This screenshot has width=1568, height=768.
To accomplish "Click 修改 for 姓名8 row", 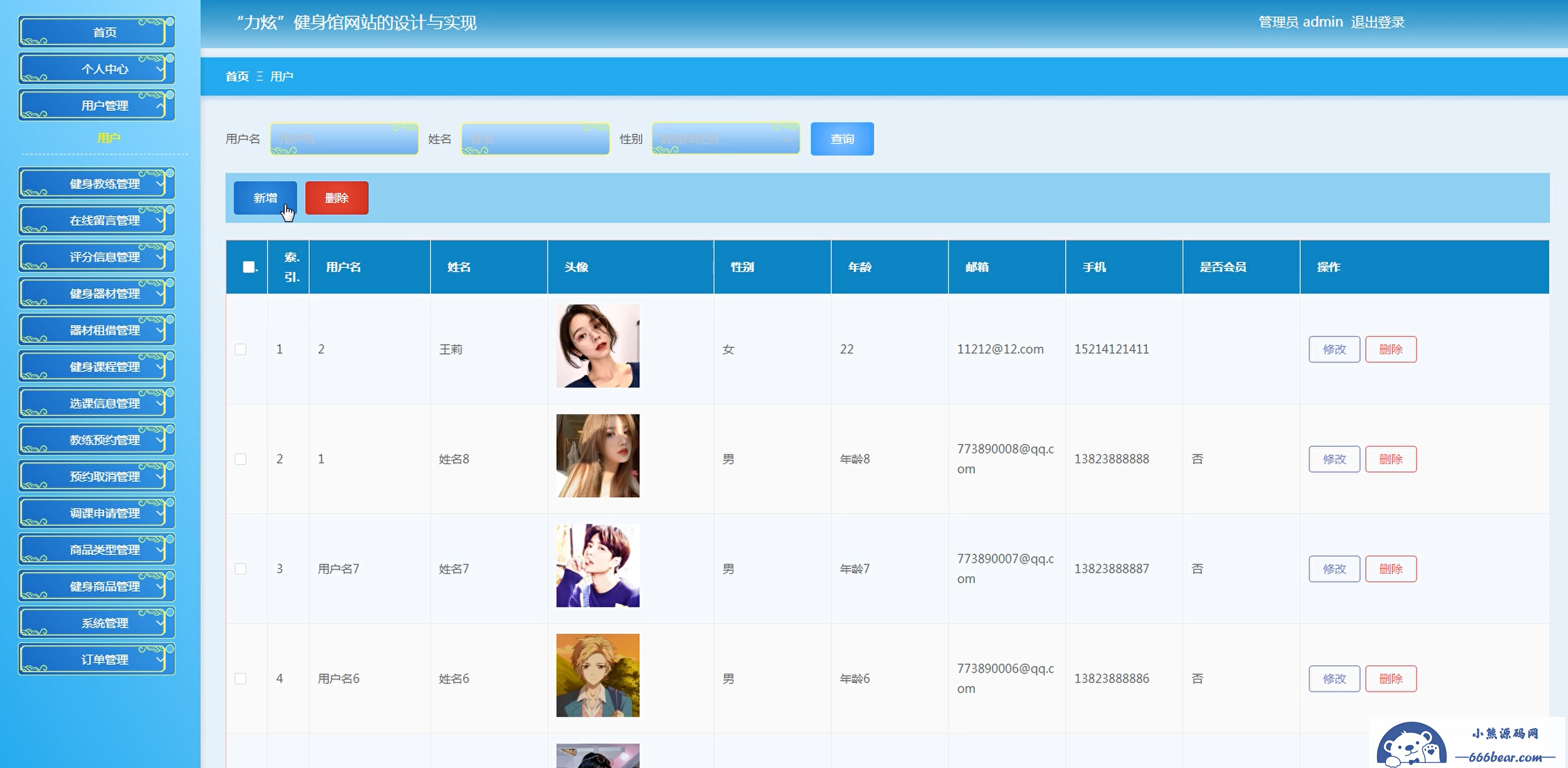I will click(x=1334, y=458).
